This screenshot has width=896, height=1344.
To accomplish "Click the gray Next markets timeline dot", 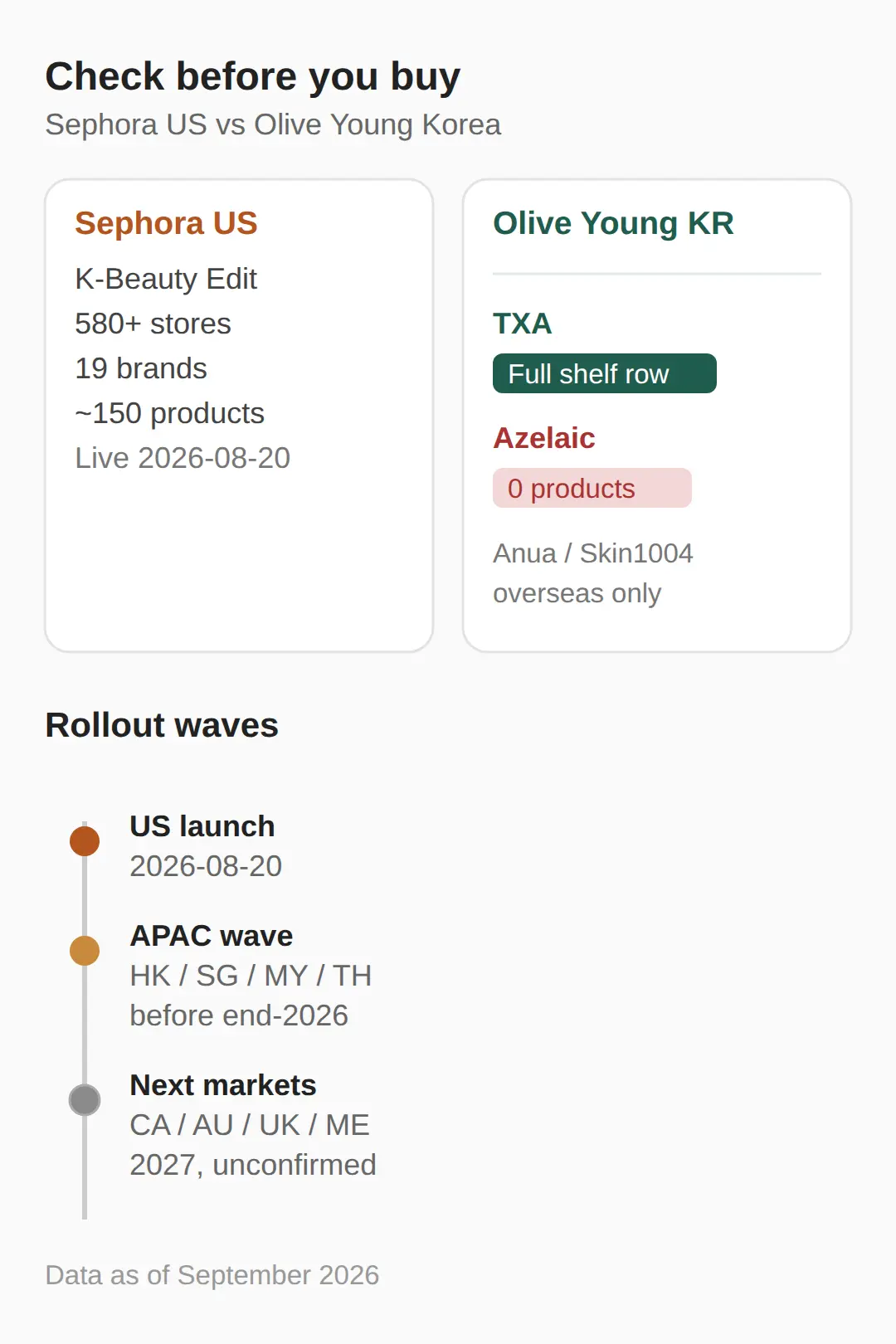I will [x=85, y=1100].
